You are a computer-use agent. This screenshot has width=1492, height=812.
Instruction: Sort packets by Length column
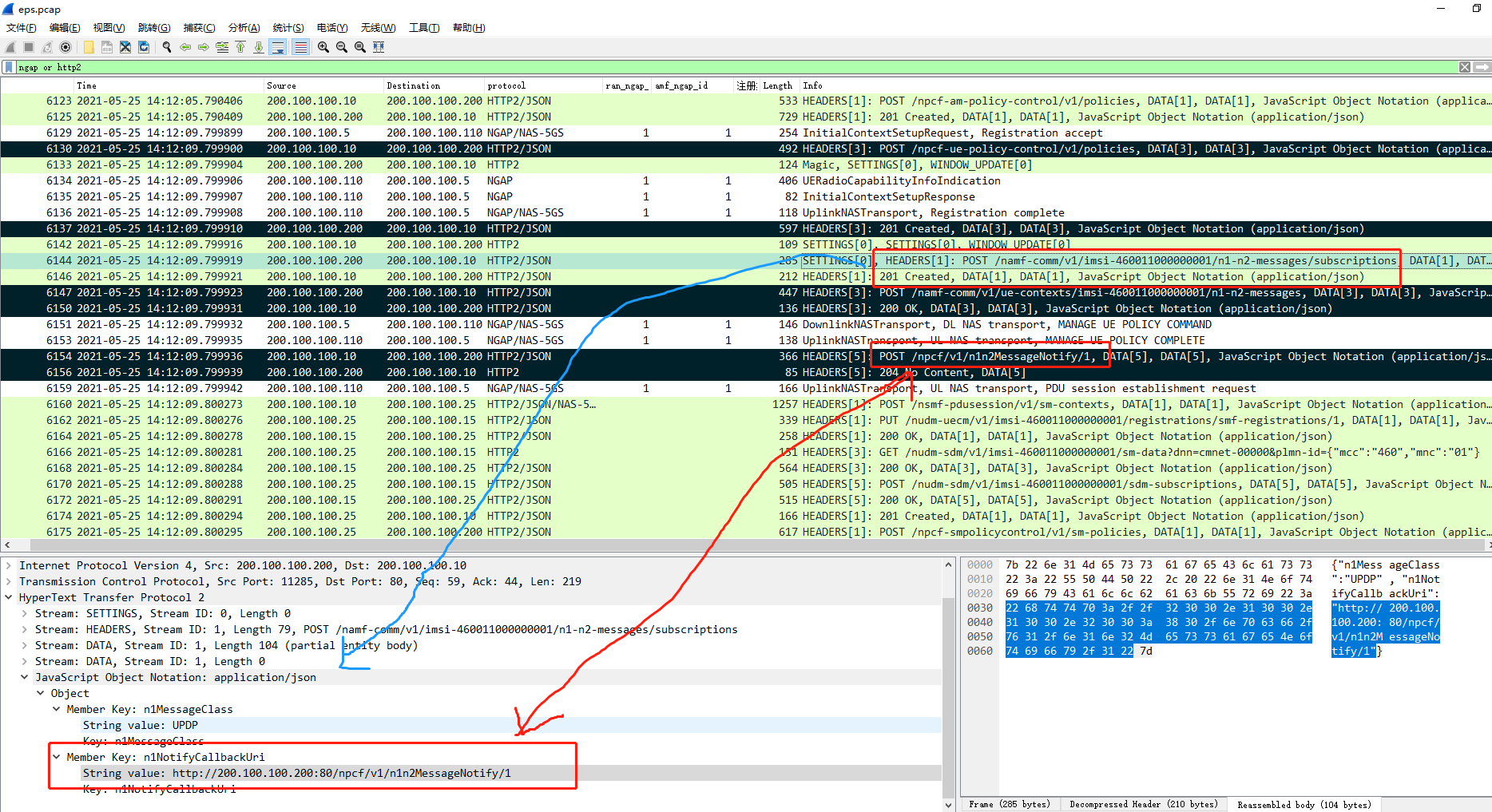[x=778, y=85]
